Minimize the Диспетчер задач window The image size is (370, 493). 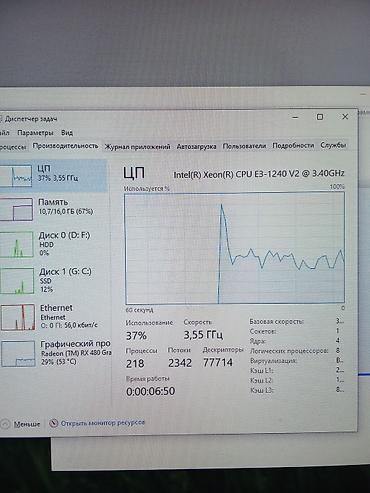(295, 117)
